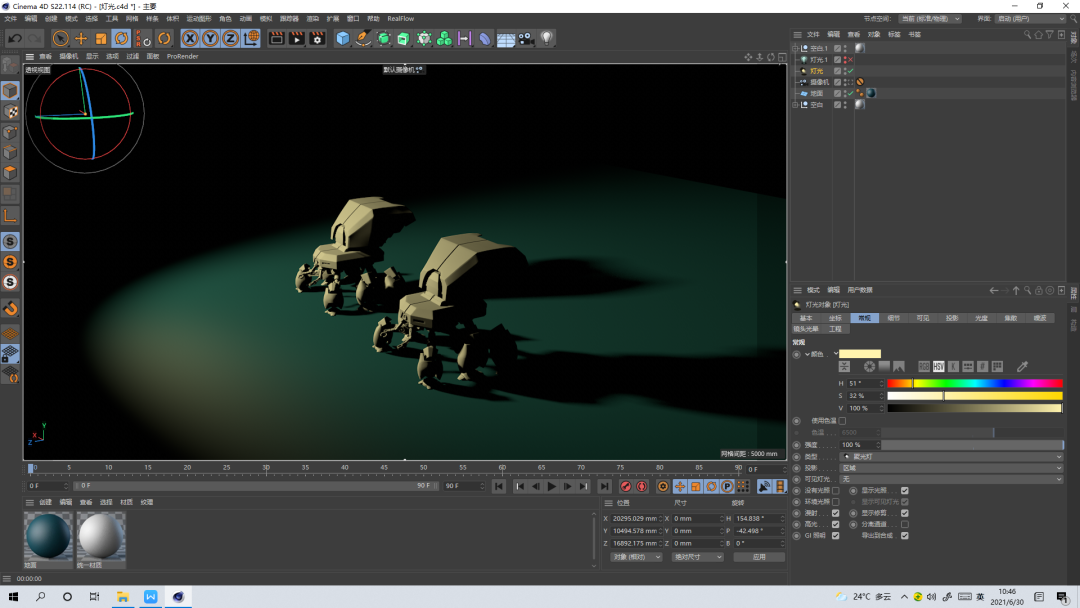Viewport: 1080px width, 608px height.
Task: Click the hue H color slider
Action: tap(975, 384)
